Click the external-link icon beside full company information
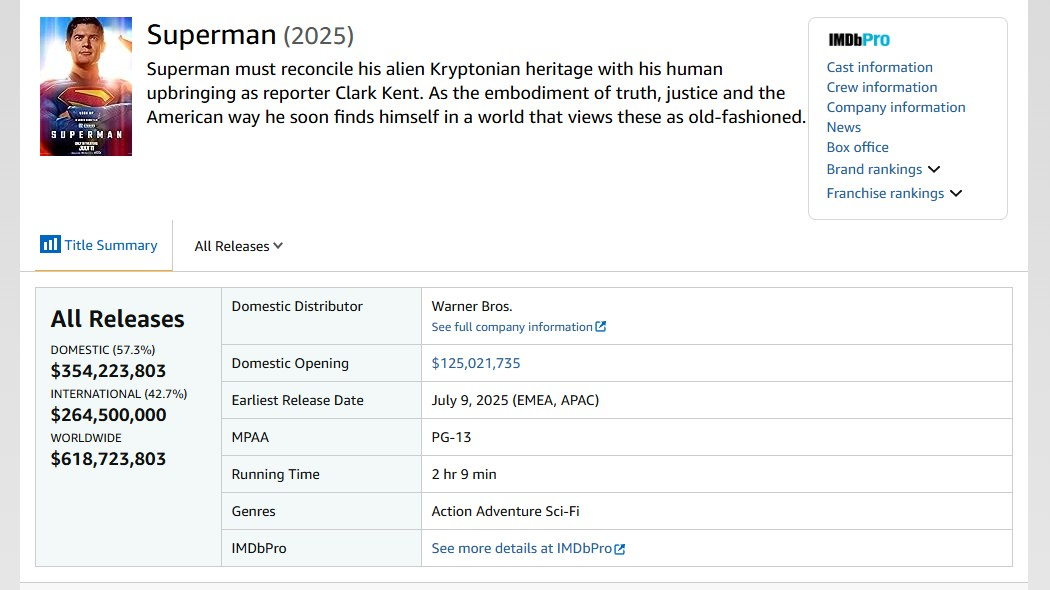 pyautogui.click(x=599, y=326)
